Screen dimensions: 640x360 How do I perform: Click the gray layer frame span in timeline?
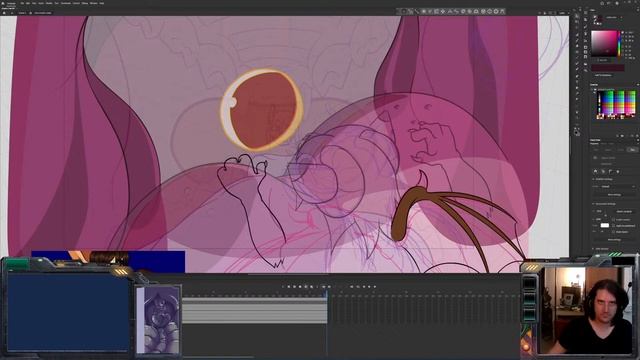[x=254, y=310]
